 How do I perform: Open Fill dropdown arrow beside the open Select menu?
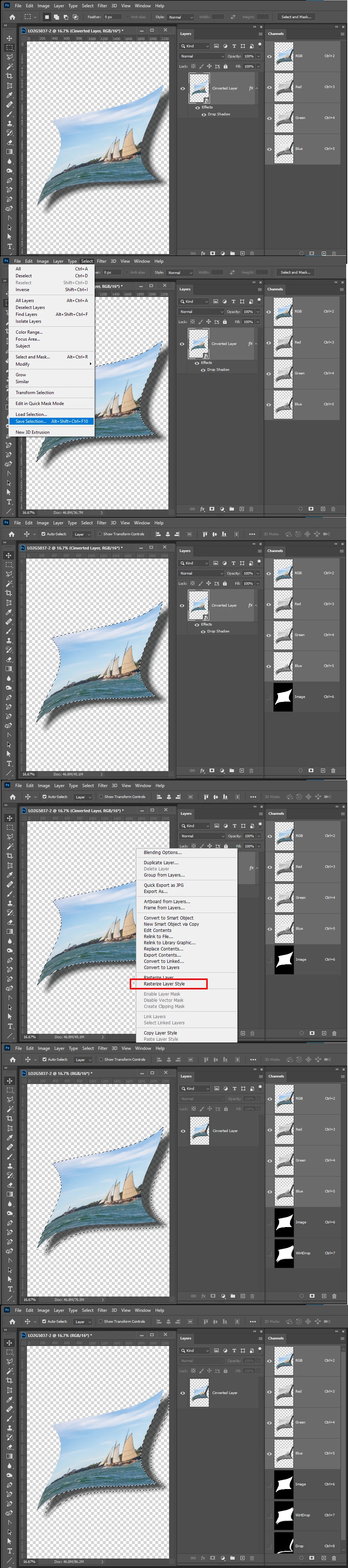pyautogui.click(x=258, y=322)
